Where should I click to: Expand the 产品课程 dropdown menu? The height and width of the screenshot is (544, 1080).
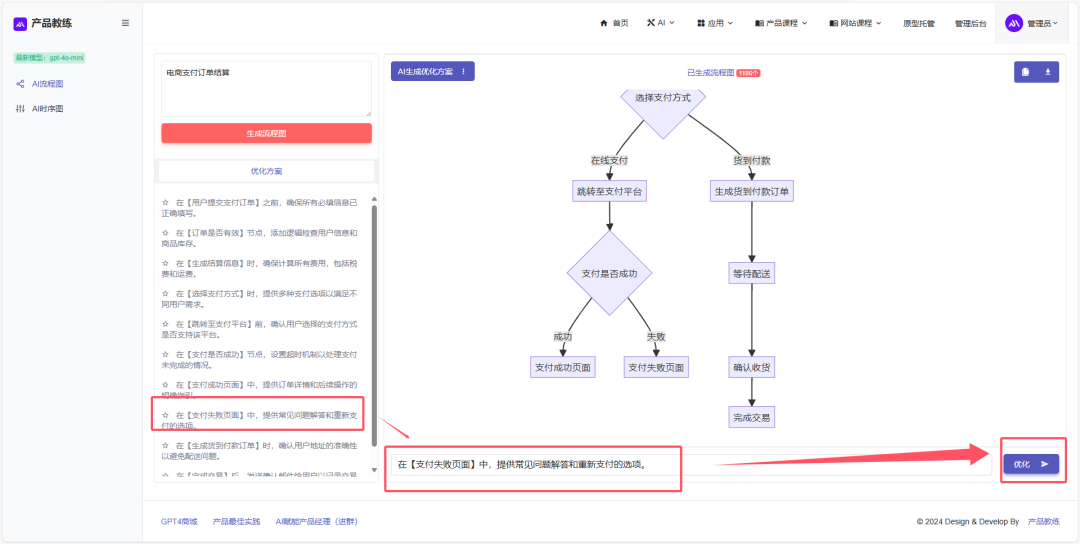click(781, 23)
